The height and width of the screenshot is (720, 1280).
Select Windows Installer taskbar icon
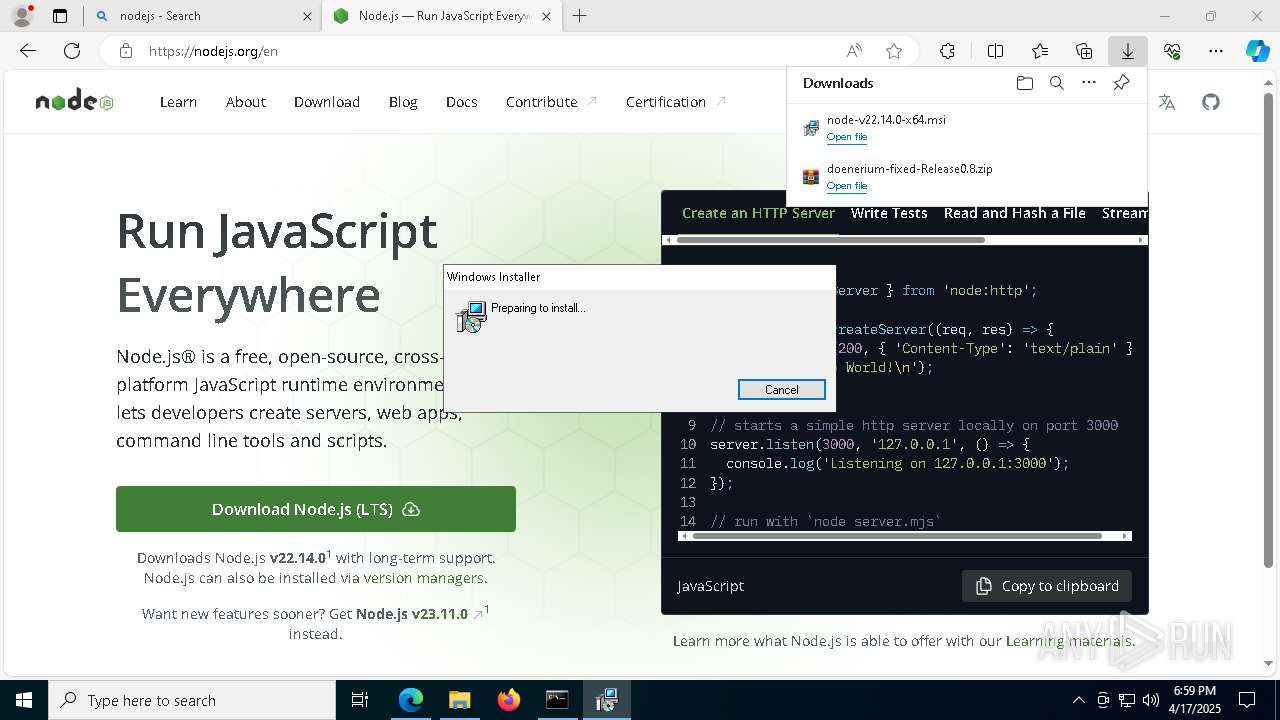point(606,700)
